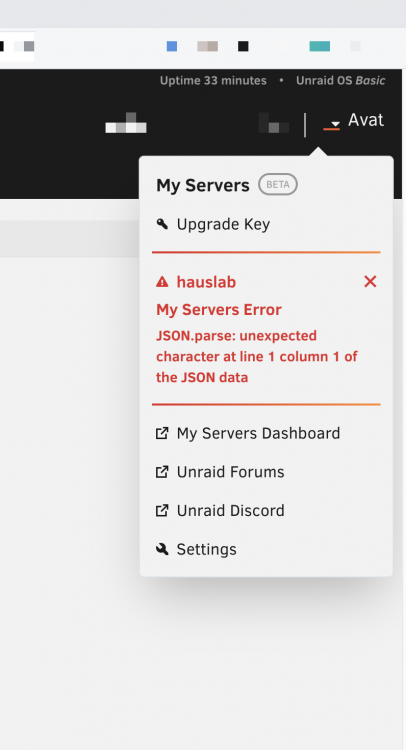Click the key icon beside Upgrade Key
The width and height of the screenshot is (406, 750).
pos(162,224)
